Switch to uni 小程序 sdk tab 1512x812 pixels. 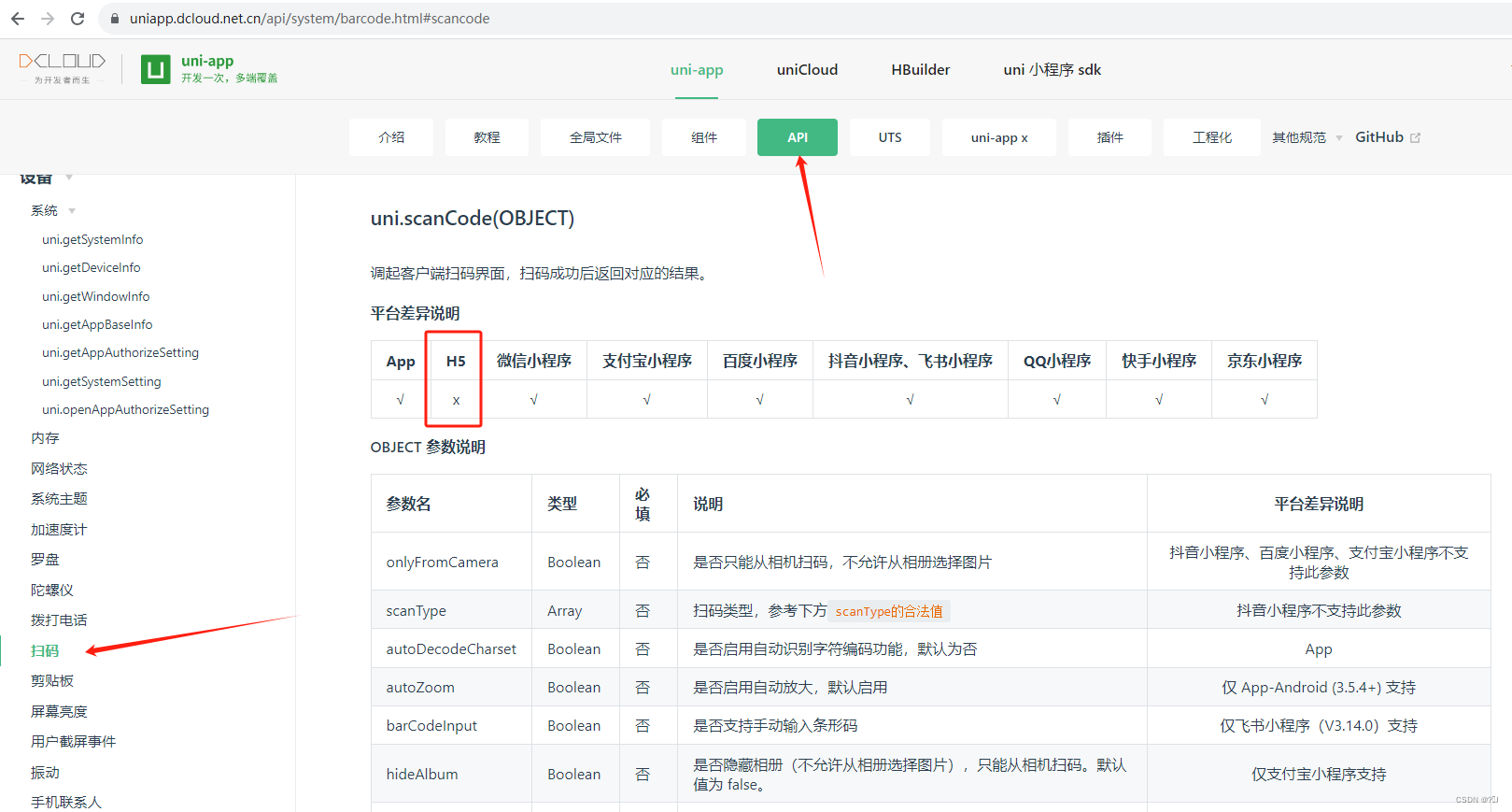[1053, 70]
